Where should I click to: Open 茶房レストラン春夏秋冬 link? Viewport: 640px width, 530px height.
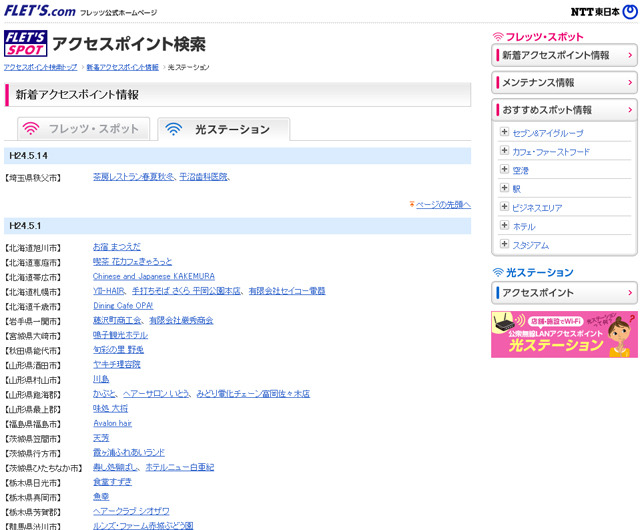(133, 177)
